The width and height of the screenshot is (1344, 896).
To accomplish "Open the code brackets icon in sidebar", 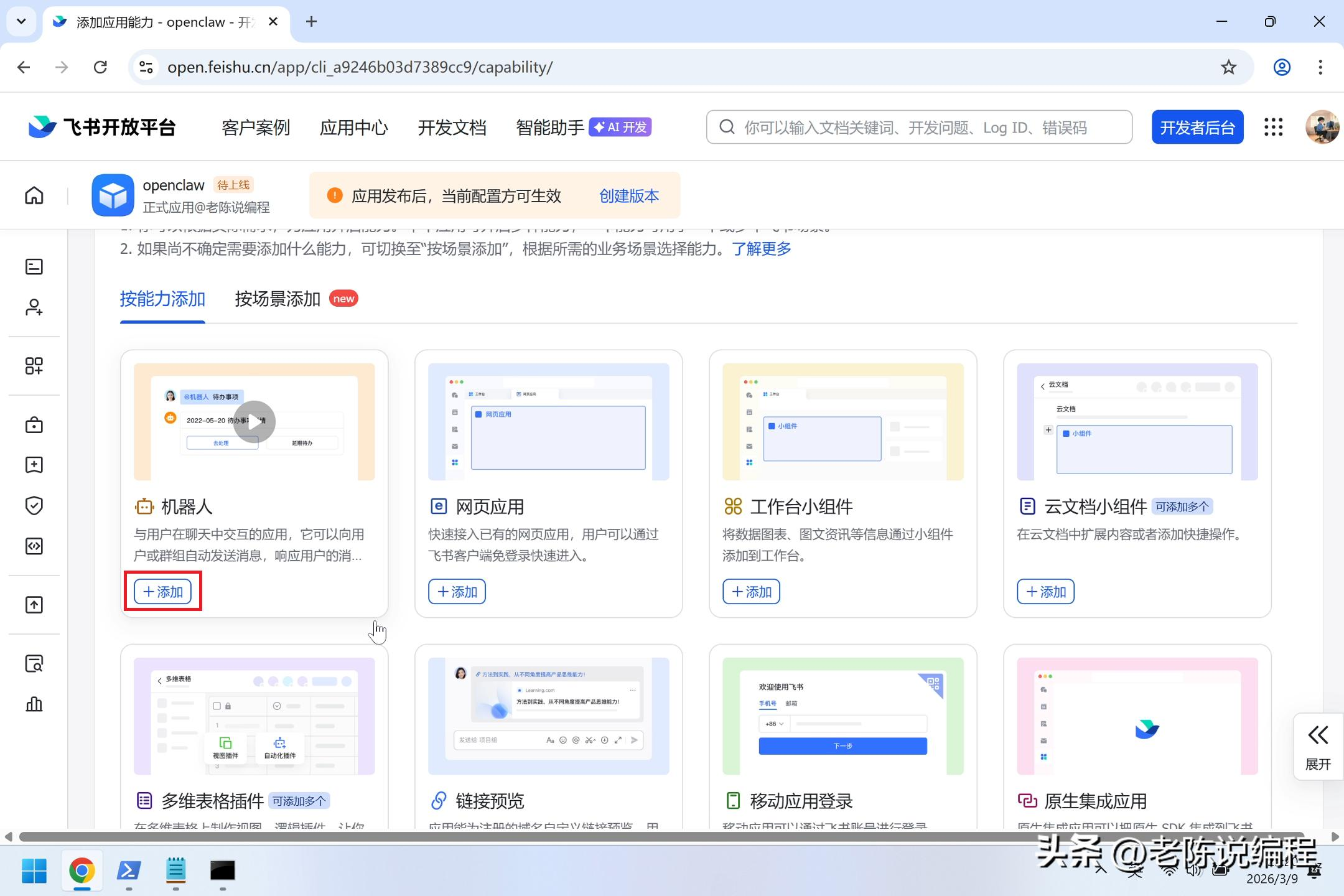I will [34, 546].
